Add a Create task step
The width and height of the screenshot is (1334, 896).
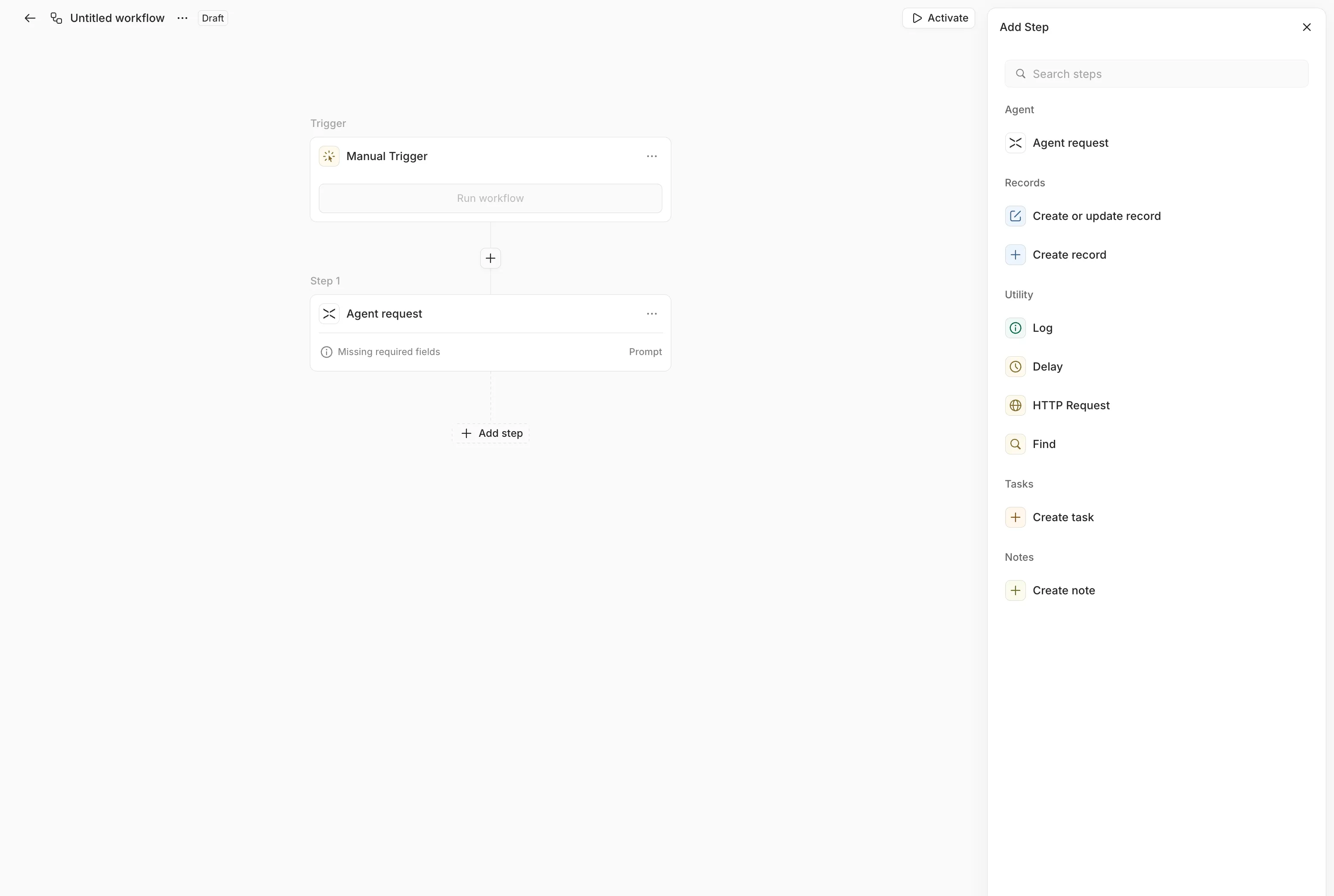[1064, 516]
